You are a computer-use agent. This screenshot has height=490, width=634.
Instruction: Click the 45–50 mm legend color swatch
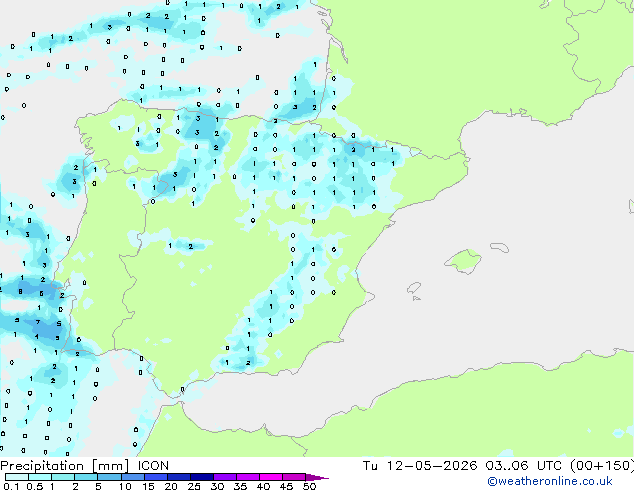click(294, 477)
